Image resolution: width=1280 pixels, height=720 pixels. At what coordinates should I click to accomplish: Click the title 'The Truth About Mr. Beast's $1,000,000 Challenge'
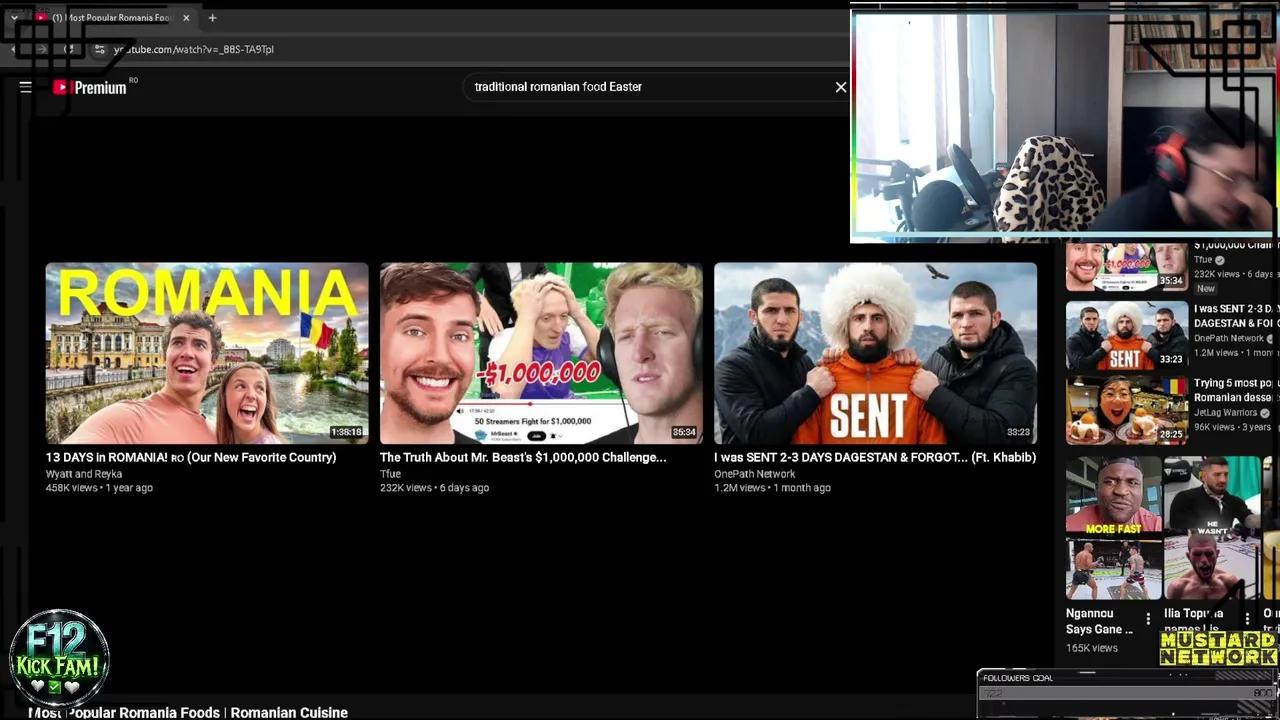click(x=523, y=457)
